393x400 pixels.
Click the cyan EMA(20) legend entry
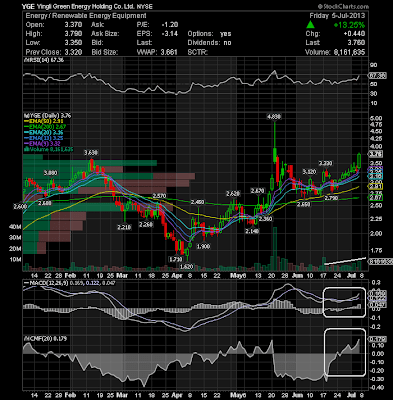tap(43, 133)
